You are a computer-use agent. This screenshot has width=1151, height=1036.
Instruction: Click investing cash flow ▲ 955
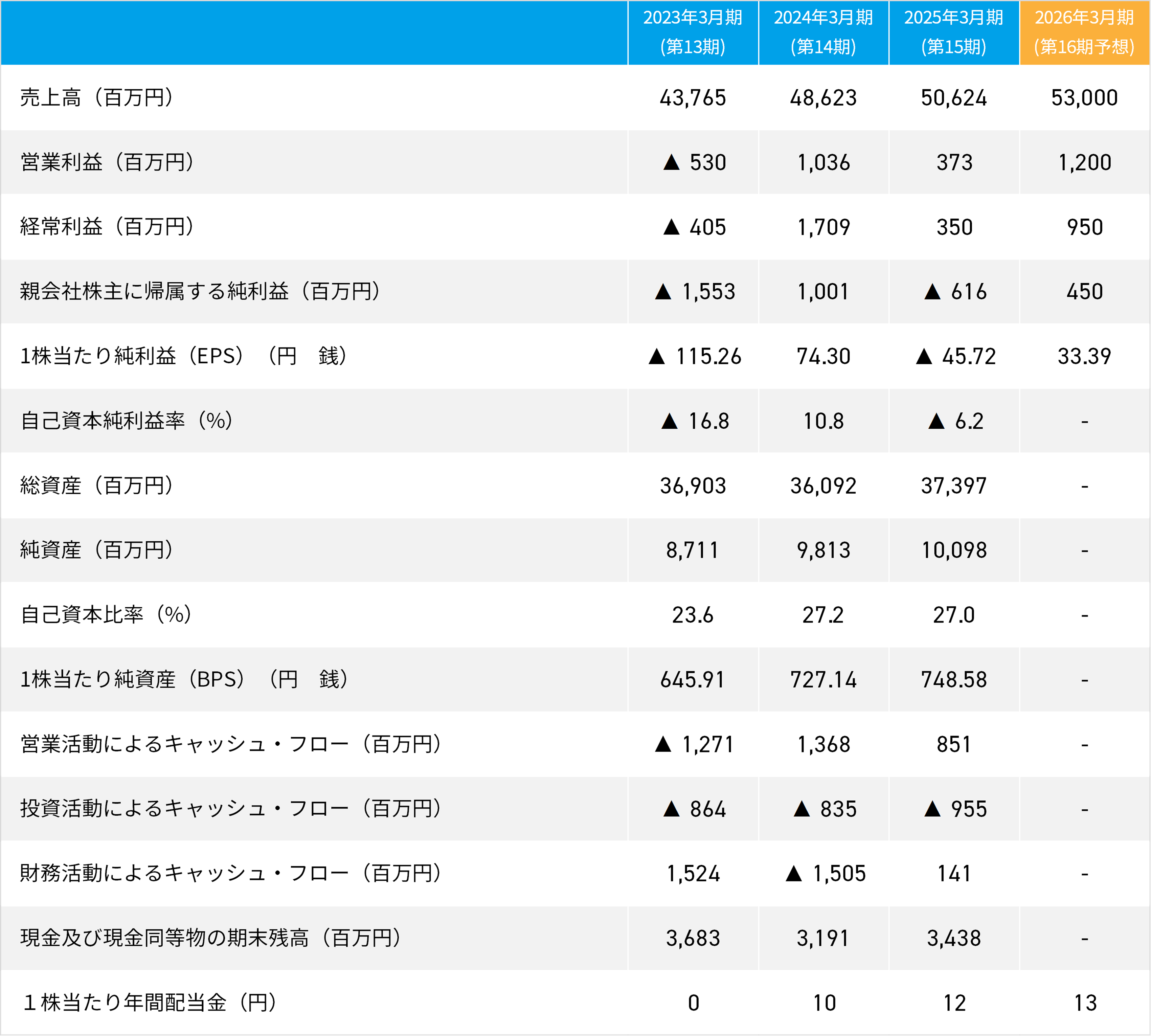[x=956, y=809]
